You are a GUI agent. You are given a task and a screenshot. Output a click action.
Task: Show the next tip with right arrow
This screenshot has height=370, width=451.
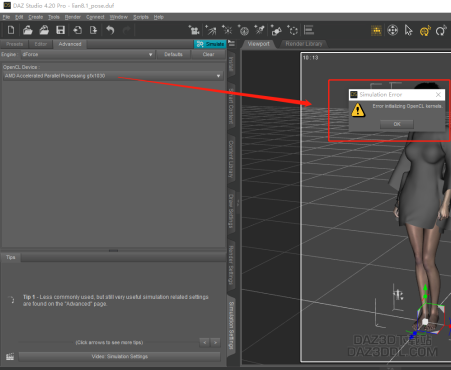215,342
